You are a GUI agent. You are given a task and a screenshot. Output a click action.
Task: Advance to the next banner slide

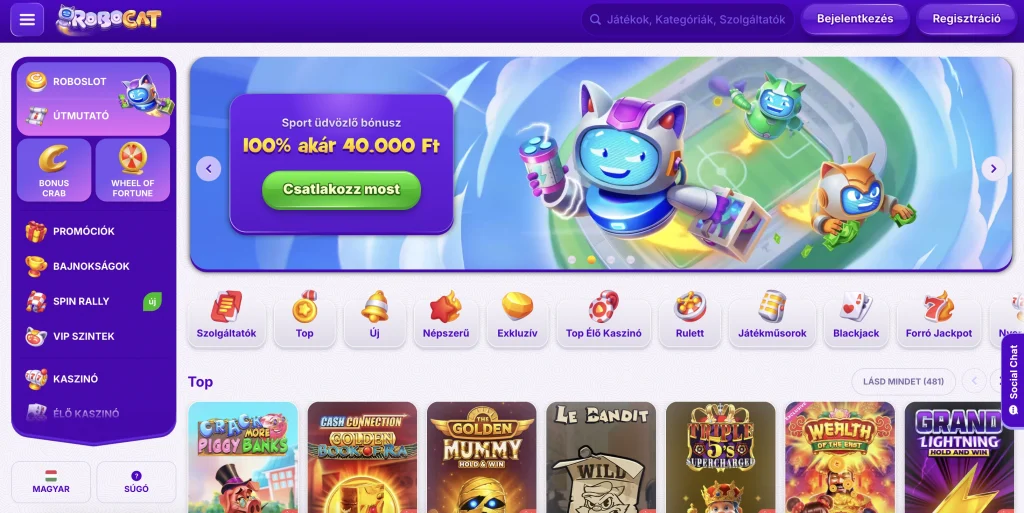click(x=993, y=168)
